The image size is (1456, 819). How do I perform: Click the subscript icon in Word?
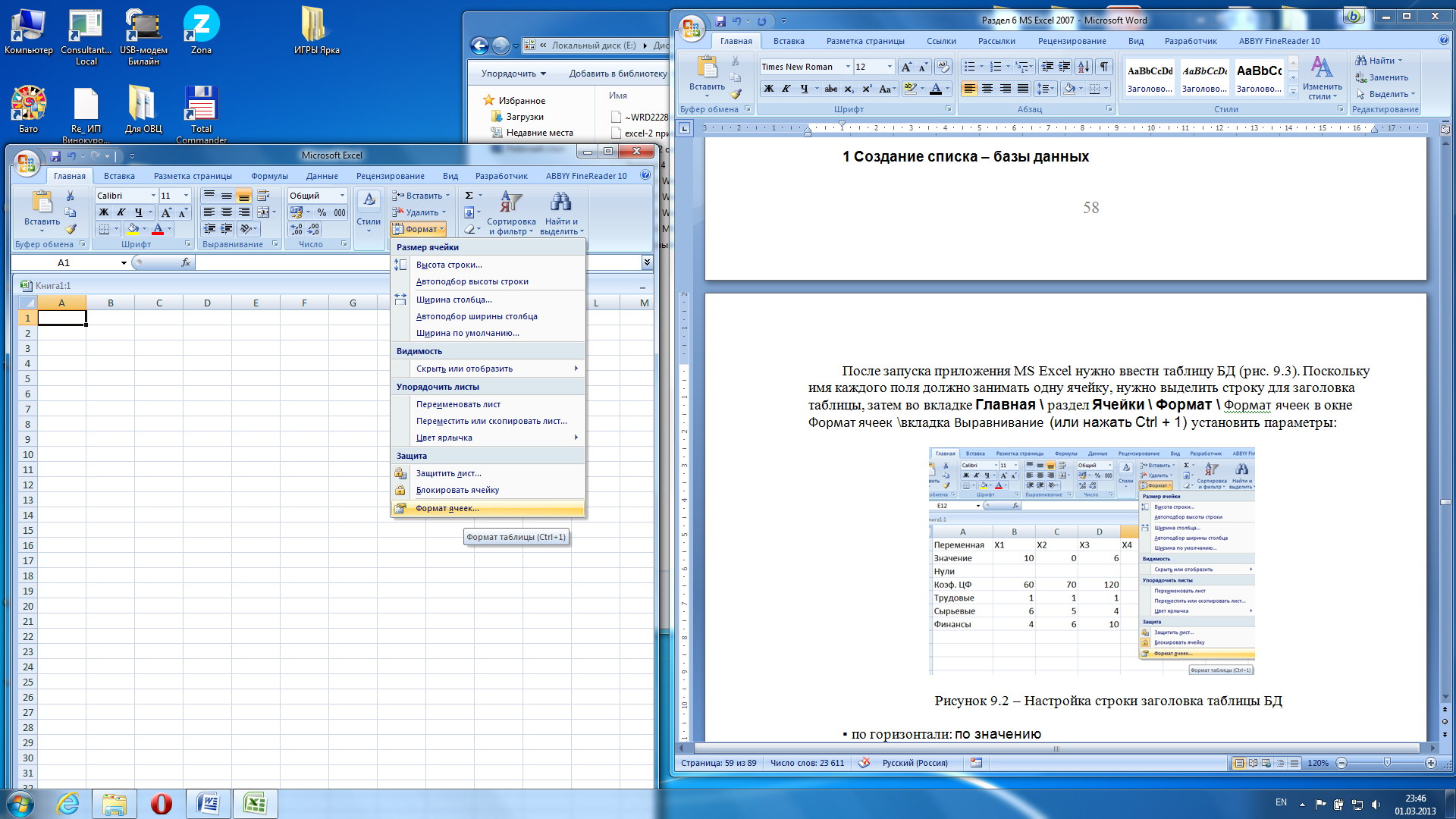(849, 89)
